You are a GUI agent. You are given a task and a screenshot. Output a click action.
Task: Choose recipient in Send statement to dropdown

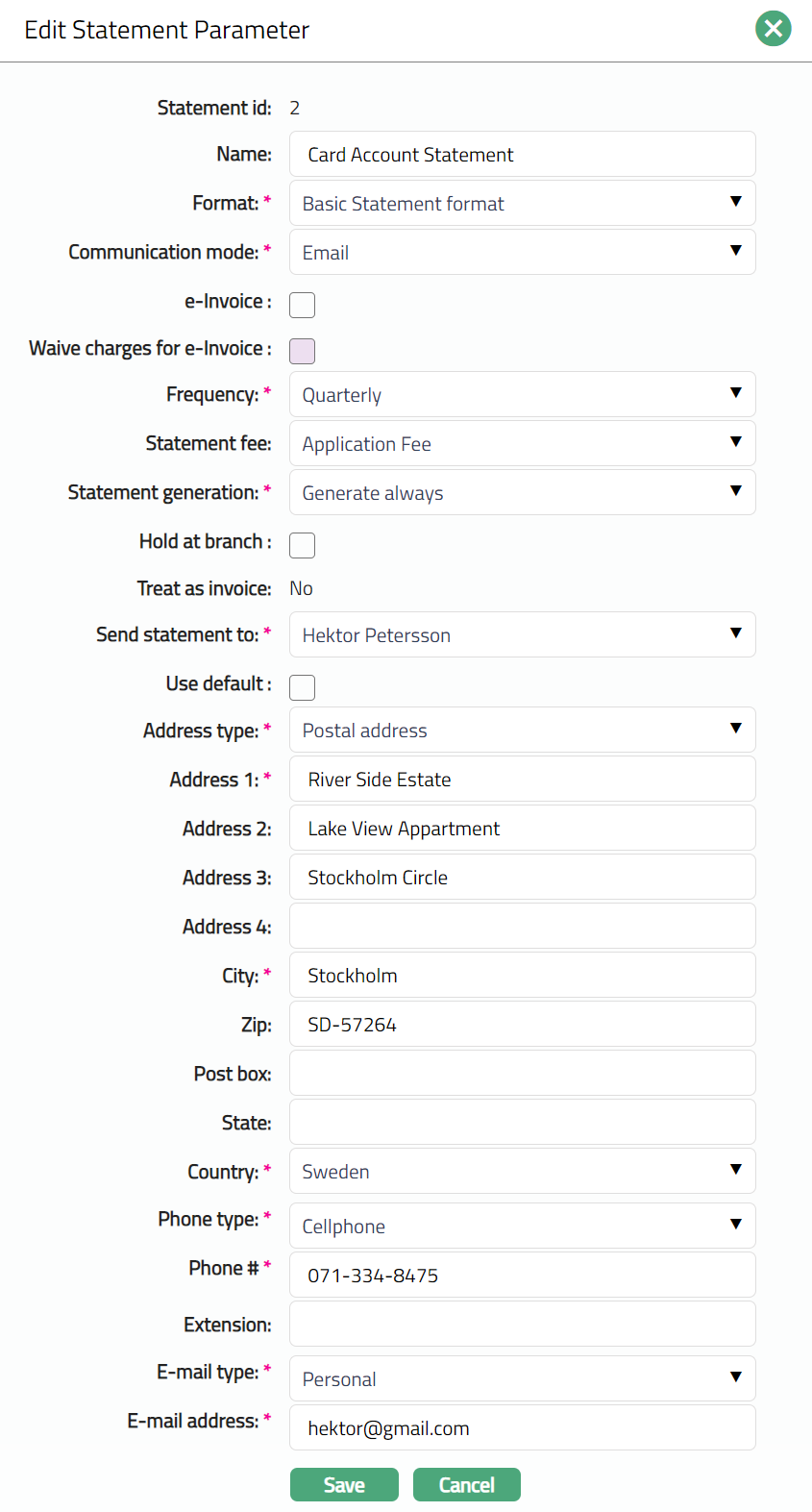[x=522, y=635]
